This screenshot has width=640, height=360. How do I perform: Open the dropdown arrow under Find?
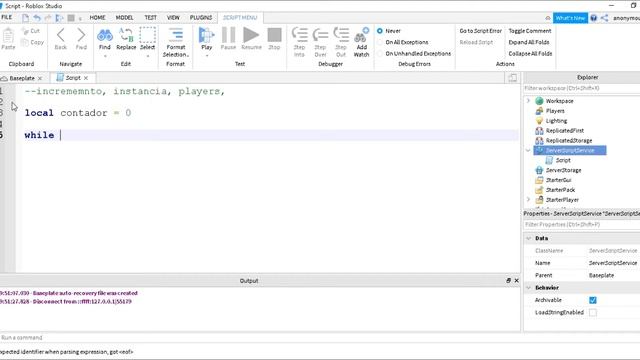[105, 56]
